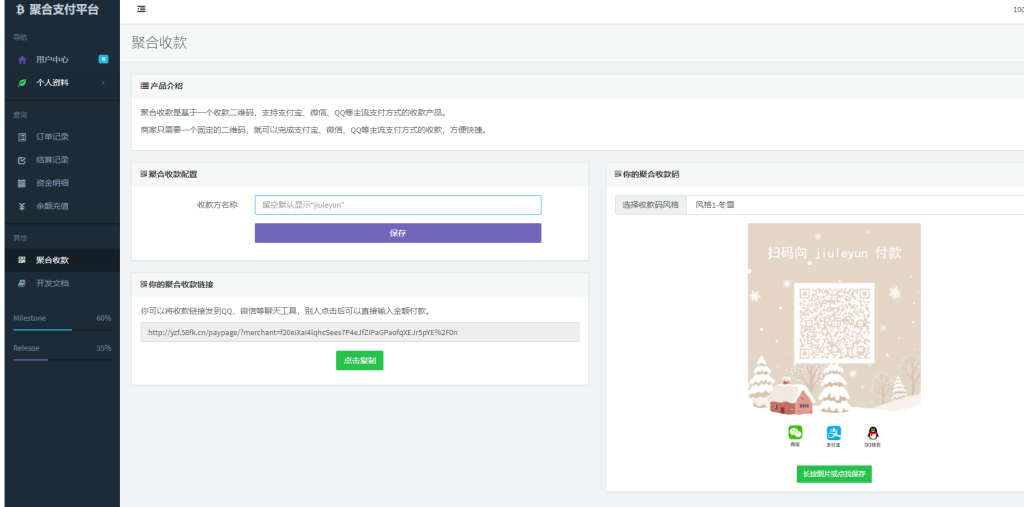Click the leaf icon beside 个人资料
Screen dimensions: 1024x507
tap(22, 83)
